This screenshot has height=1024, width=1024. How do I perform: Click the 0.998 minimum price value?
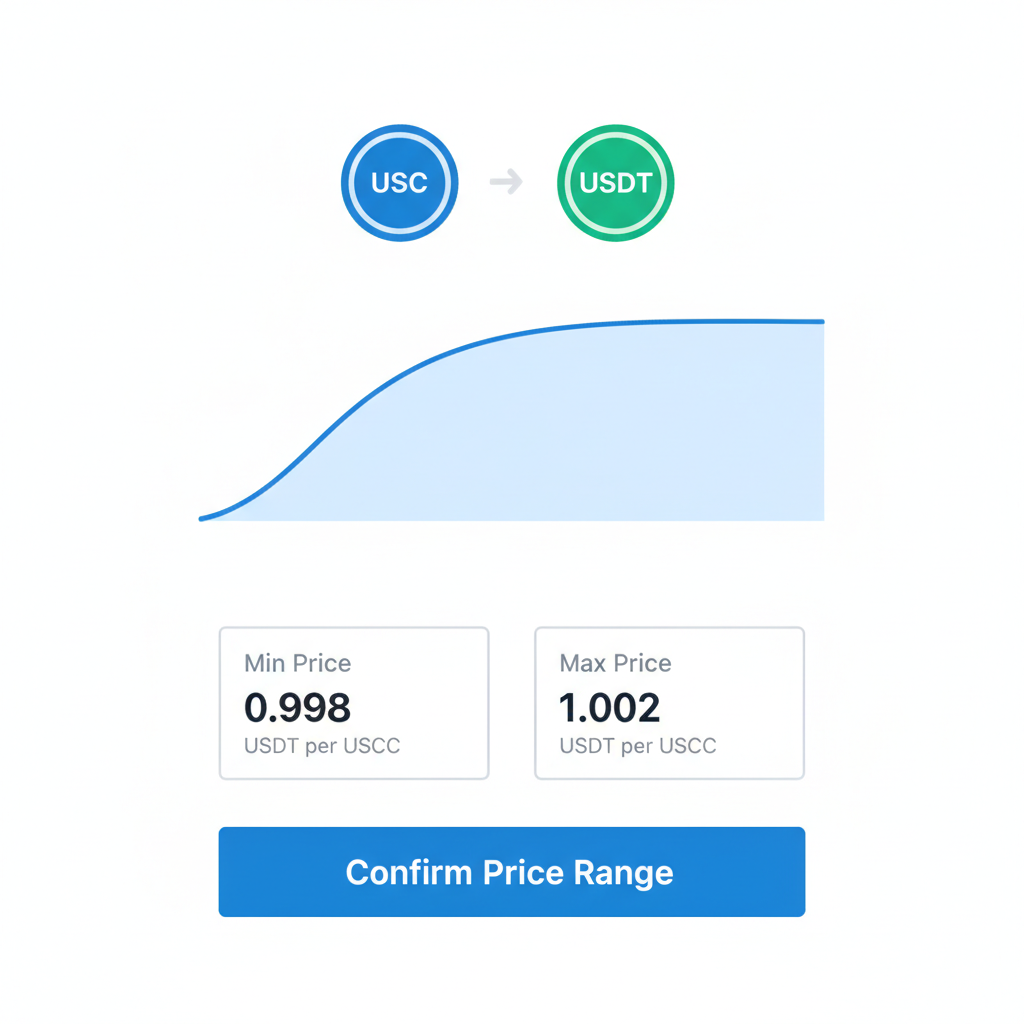(298, 707)
